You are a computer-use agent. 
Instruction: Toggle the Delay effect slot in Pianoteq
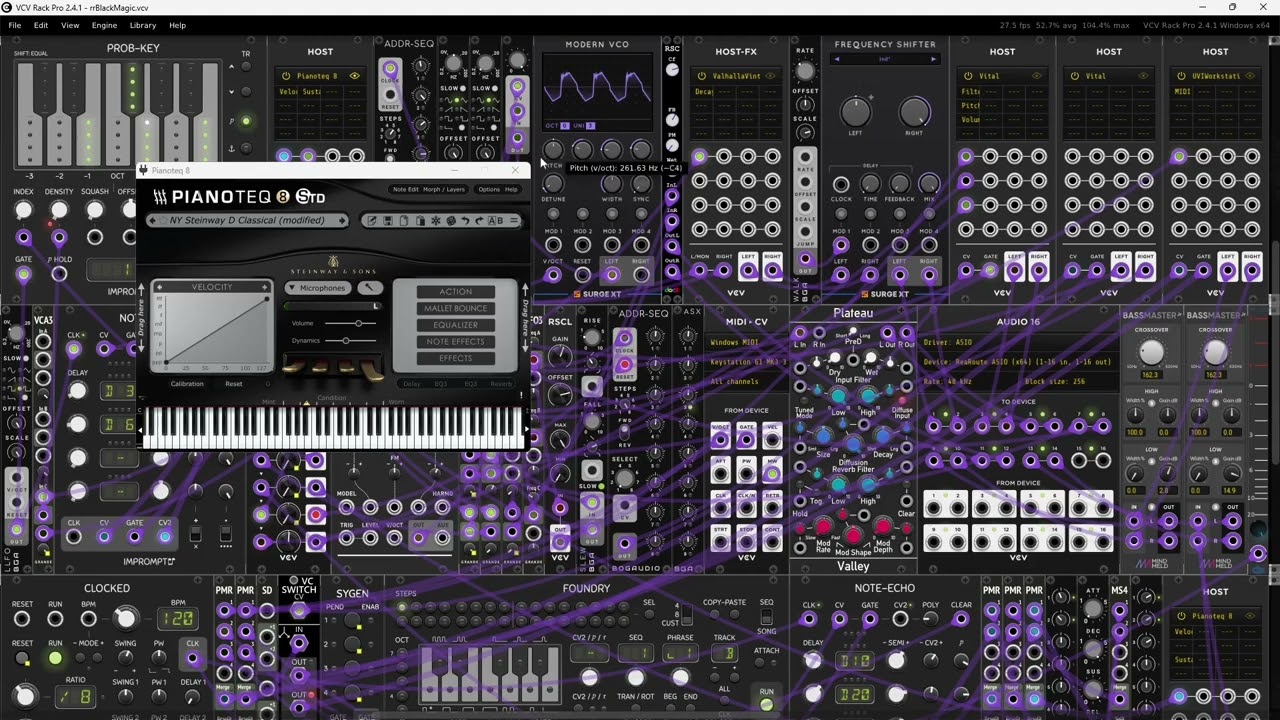(412, 384)
